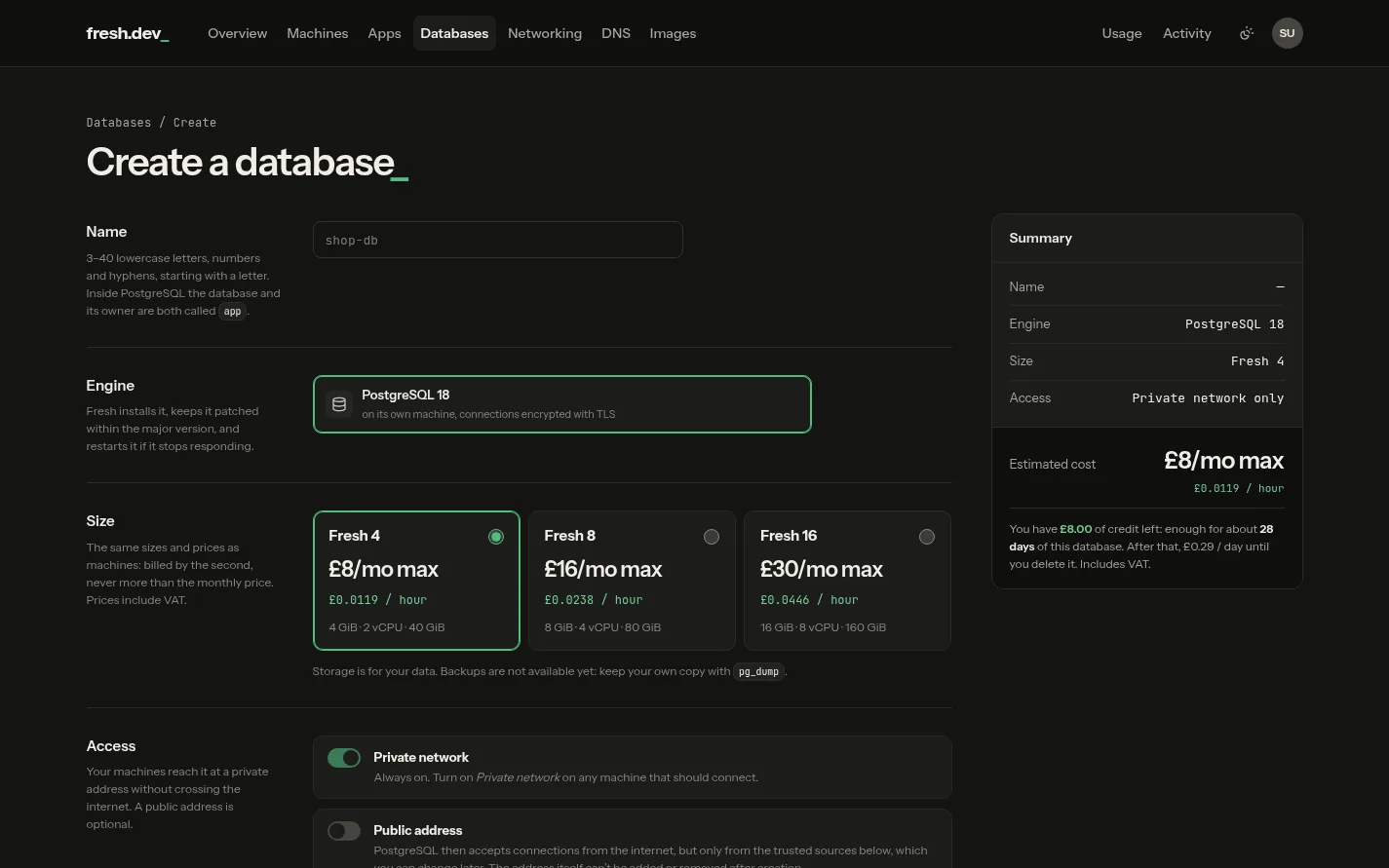
Task: Go to the Machines section
Action: pyautogui.click(x=317, y=33)
